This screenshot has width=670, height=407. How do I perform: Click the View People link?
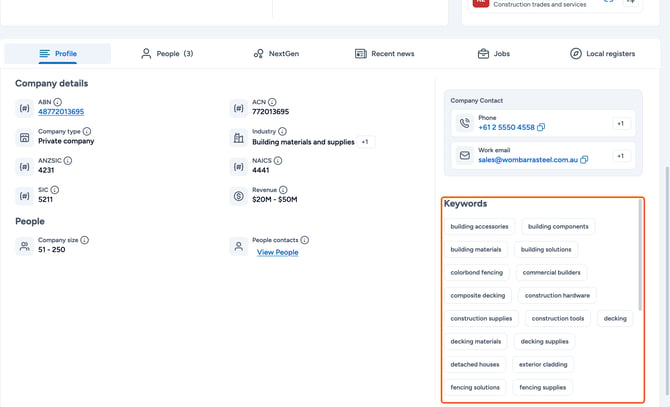coord(278,252)
